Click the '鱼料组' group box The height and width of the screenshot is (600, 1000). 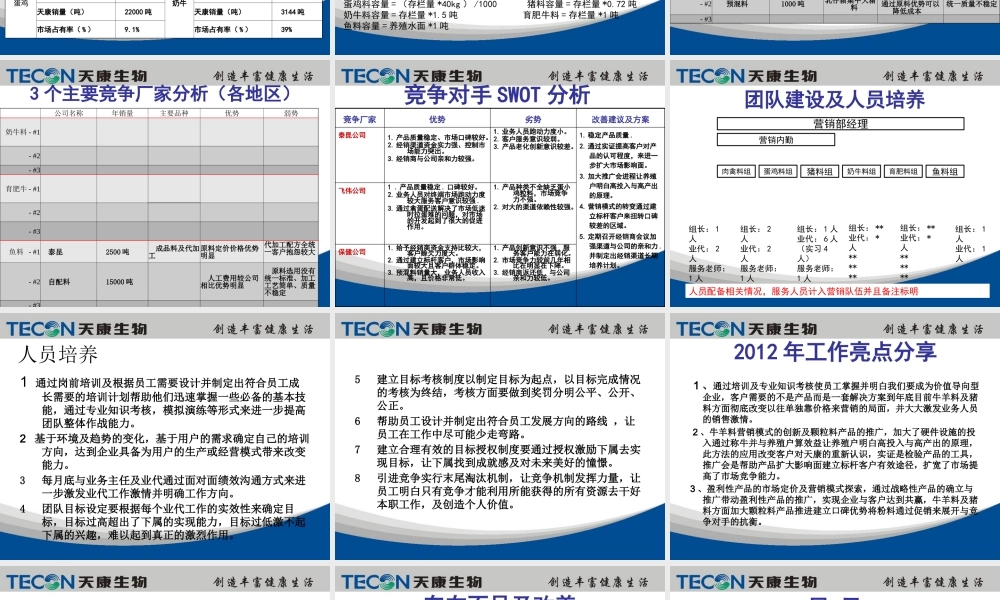point(945,172)
